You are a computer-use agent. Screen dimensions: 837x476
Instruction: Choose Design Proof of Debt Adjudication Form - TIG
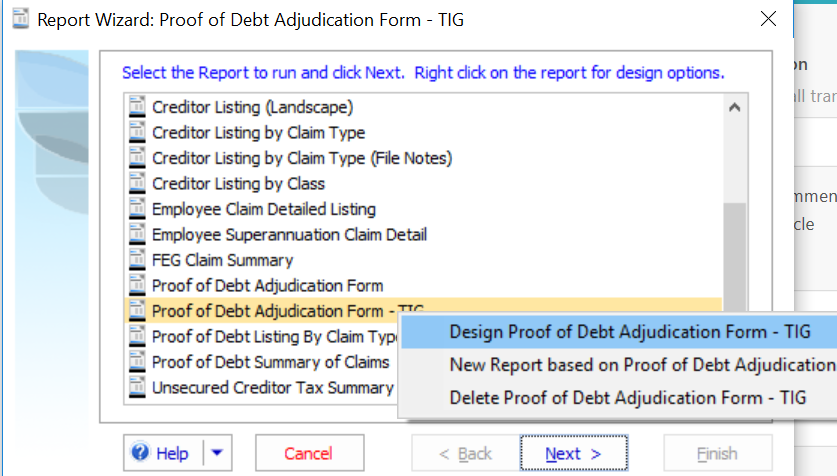[629, 332]
